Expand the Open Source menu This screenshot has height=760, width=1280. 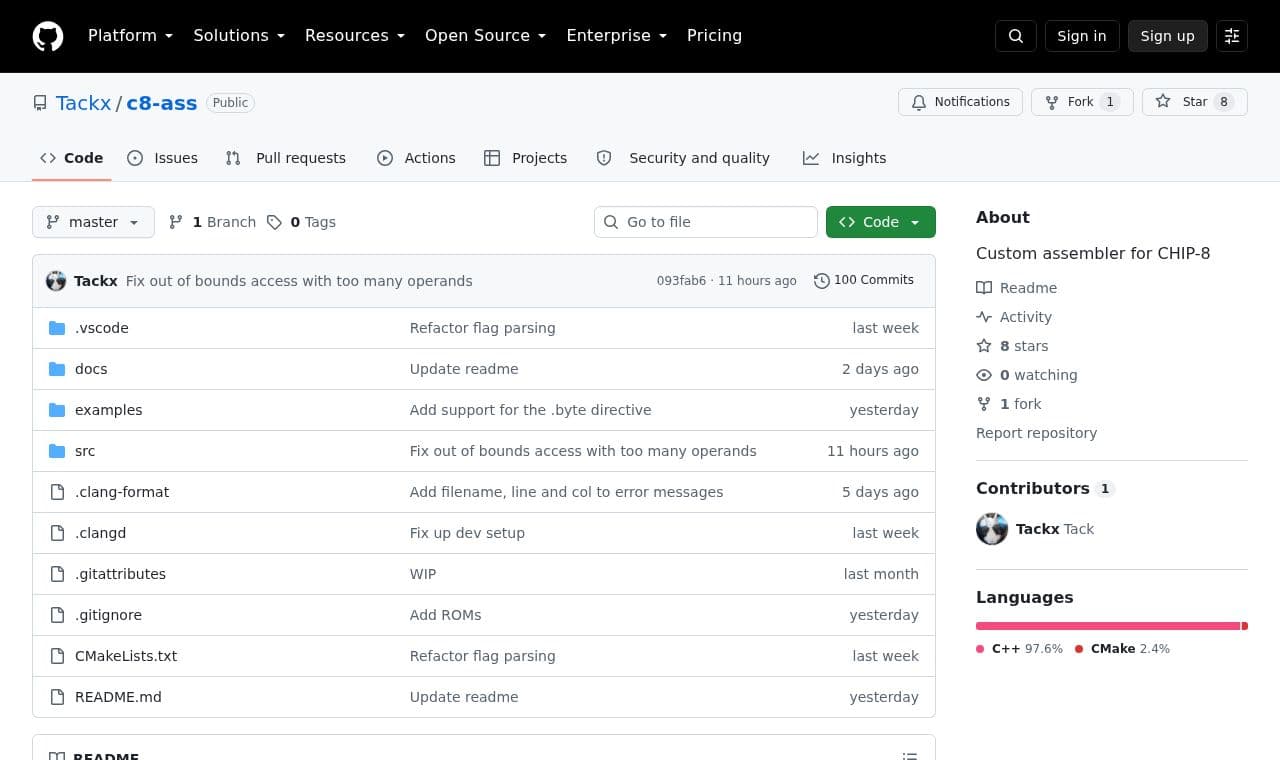point(486,36)
